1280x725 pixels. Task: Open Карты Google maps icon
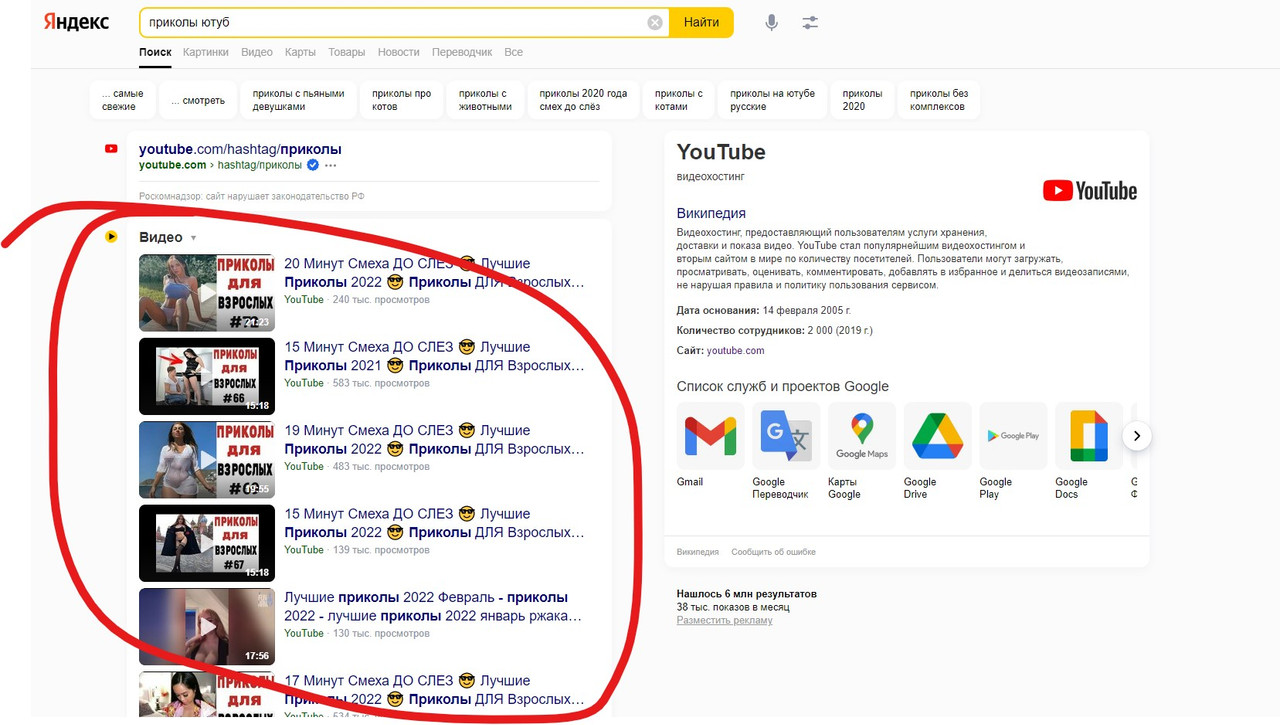click(862, 436)
